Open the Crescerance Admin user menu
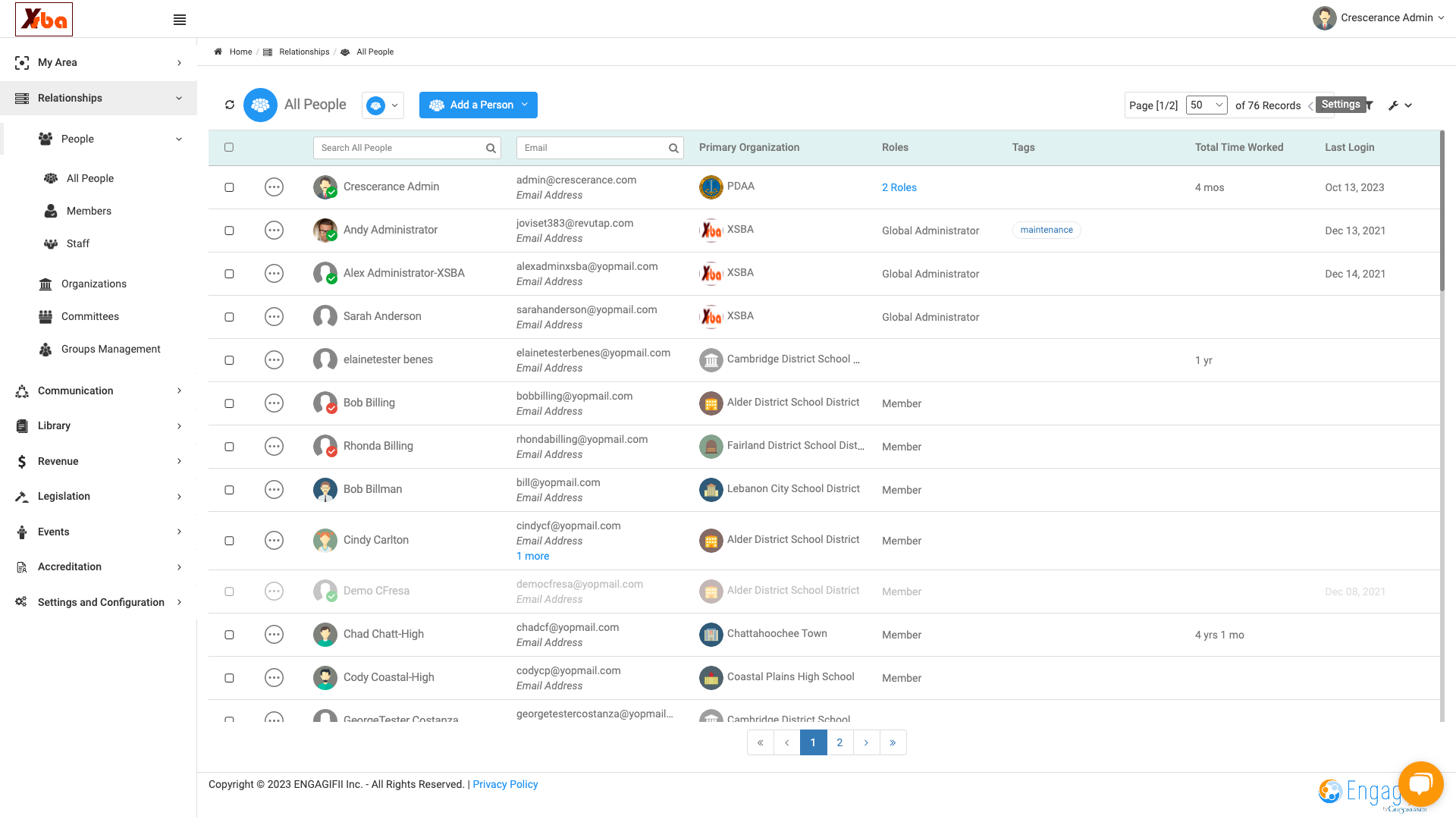The width and height of the screenshot is (1456, 819). pyautogui.click(x=1379, y=18)
